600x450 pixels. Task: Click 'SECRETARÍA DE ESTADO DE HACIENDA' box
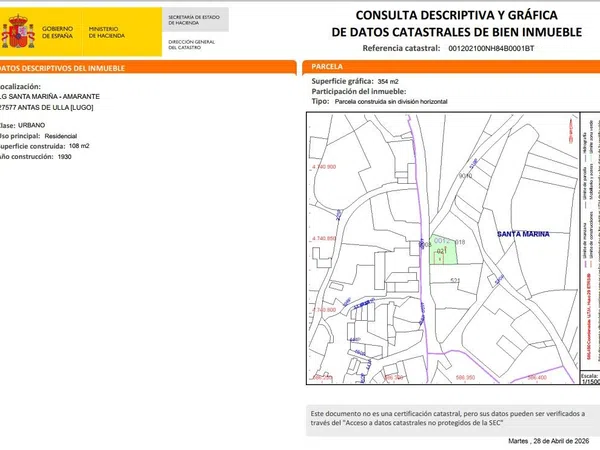pyautogui.click(x=195, y=20)
